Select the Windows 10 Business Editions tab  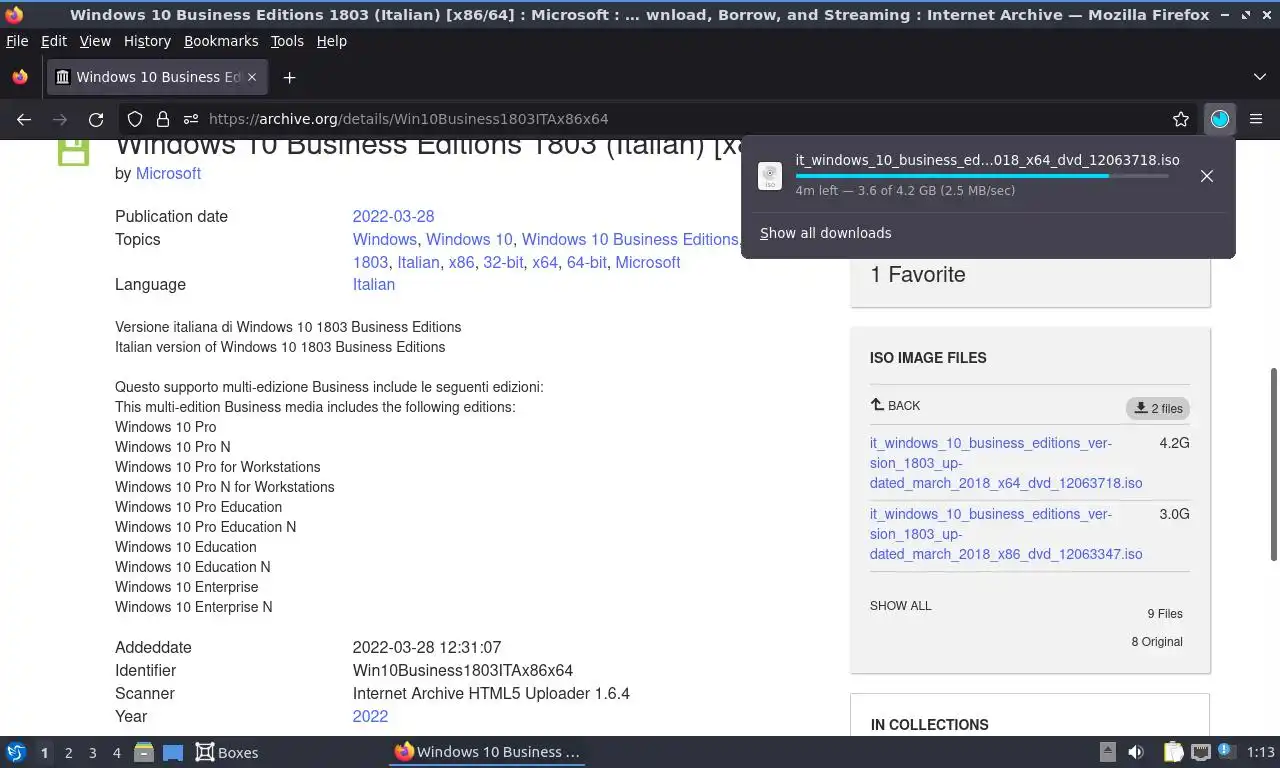[x=158, y=77]
